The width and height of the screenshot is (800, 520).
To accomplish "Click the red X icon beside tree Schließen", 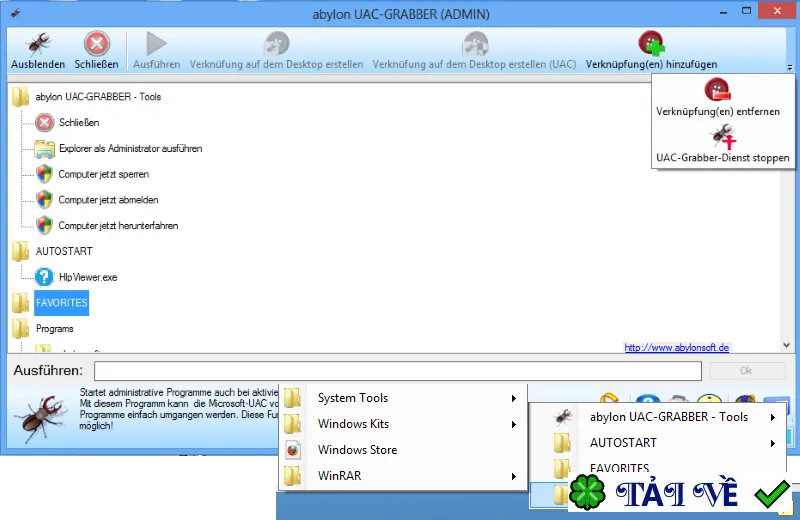I will point(44,122).
